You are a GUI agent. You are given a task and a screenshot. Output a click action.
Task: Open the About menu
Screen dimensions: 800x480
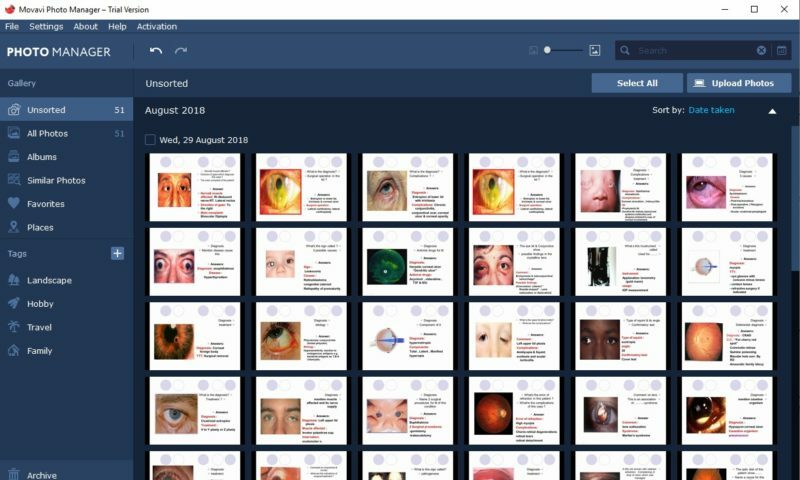pyautogui.click(x=85, y=27)
